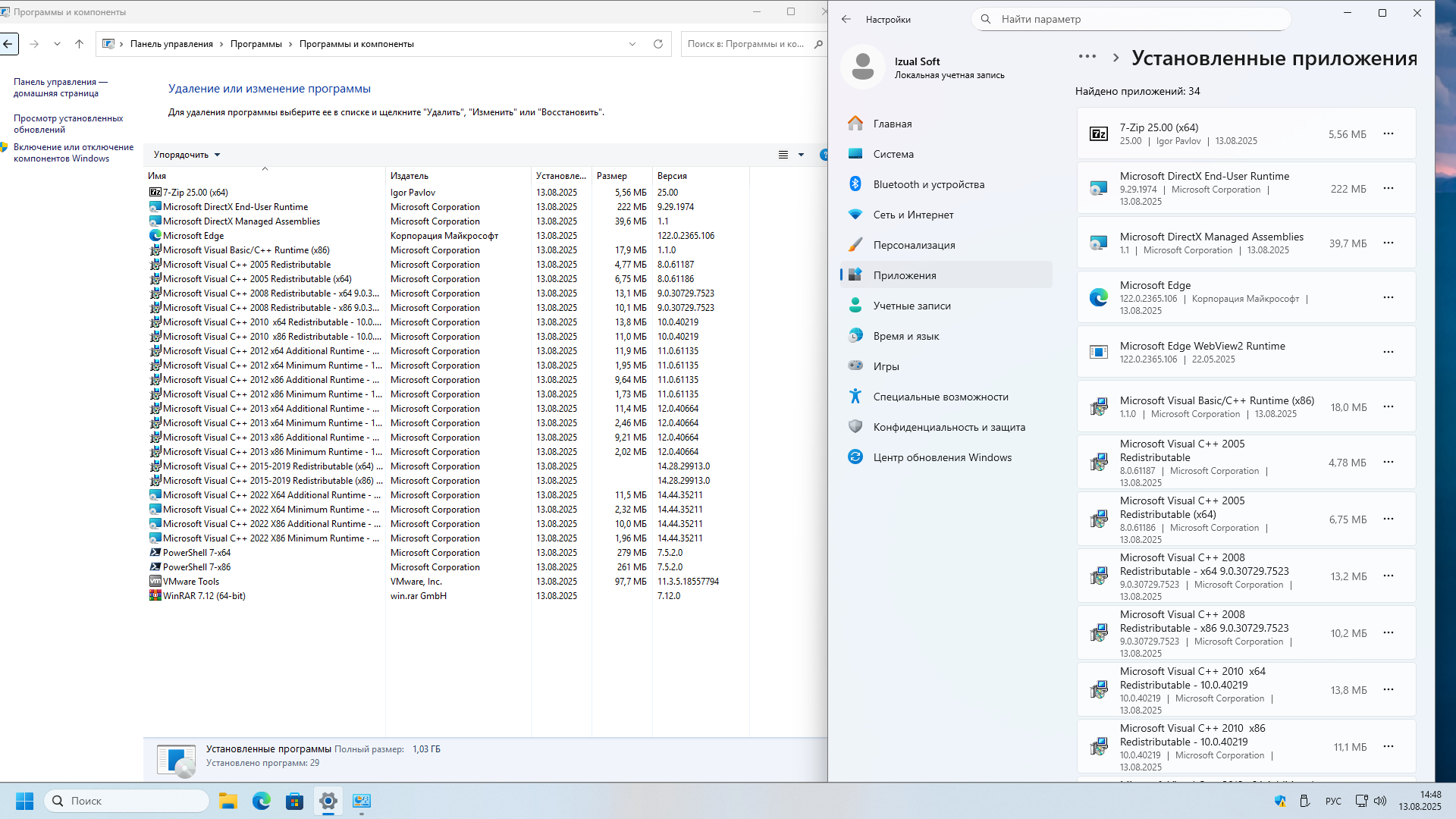
Task: Click the back arrow in Control Panel window
Action: [8, 44]
